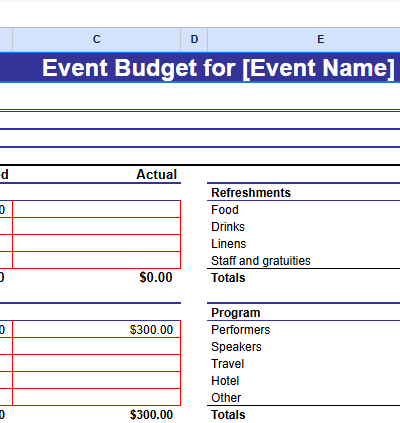The height and width of the screenshot is (423, 400).
Task: Click empty Actual cell beside Hotel row
Action: click(x=97, y=380)
